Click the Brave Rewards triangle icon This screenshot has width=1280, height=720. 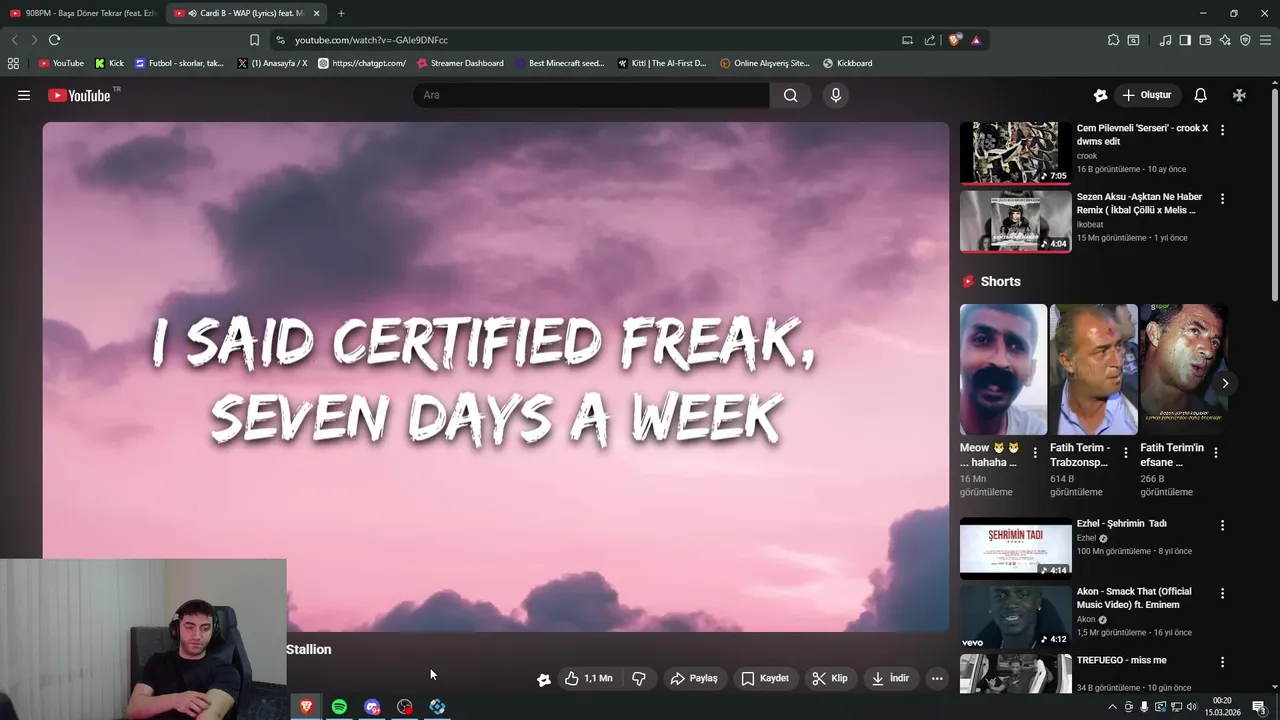tap(976, 40)
